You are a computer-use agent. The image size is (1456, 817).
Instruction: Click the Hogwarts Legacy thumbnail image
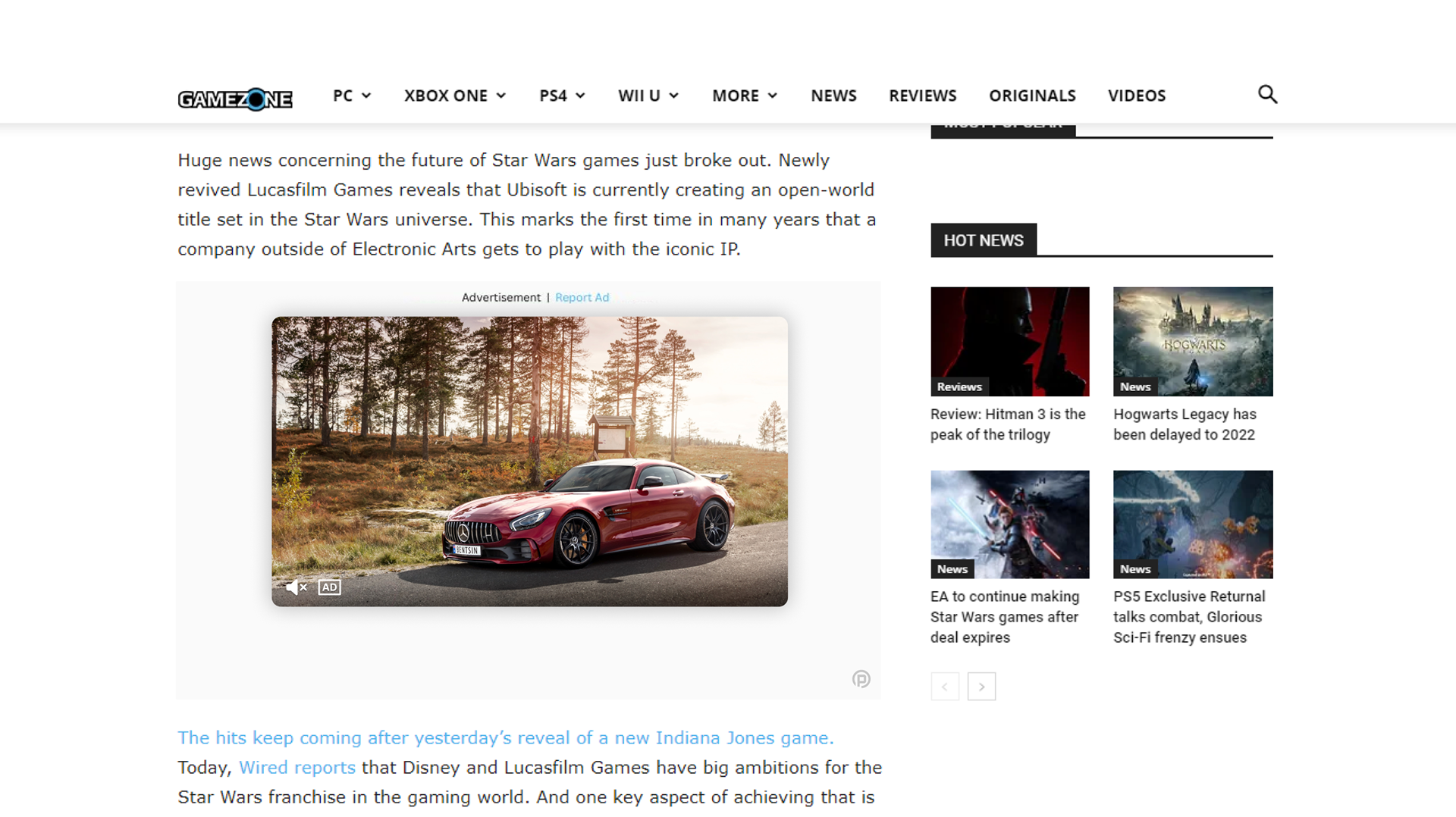[1193, 341]
